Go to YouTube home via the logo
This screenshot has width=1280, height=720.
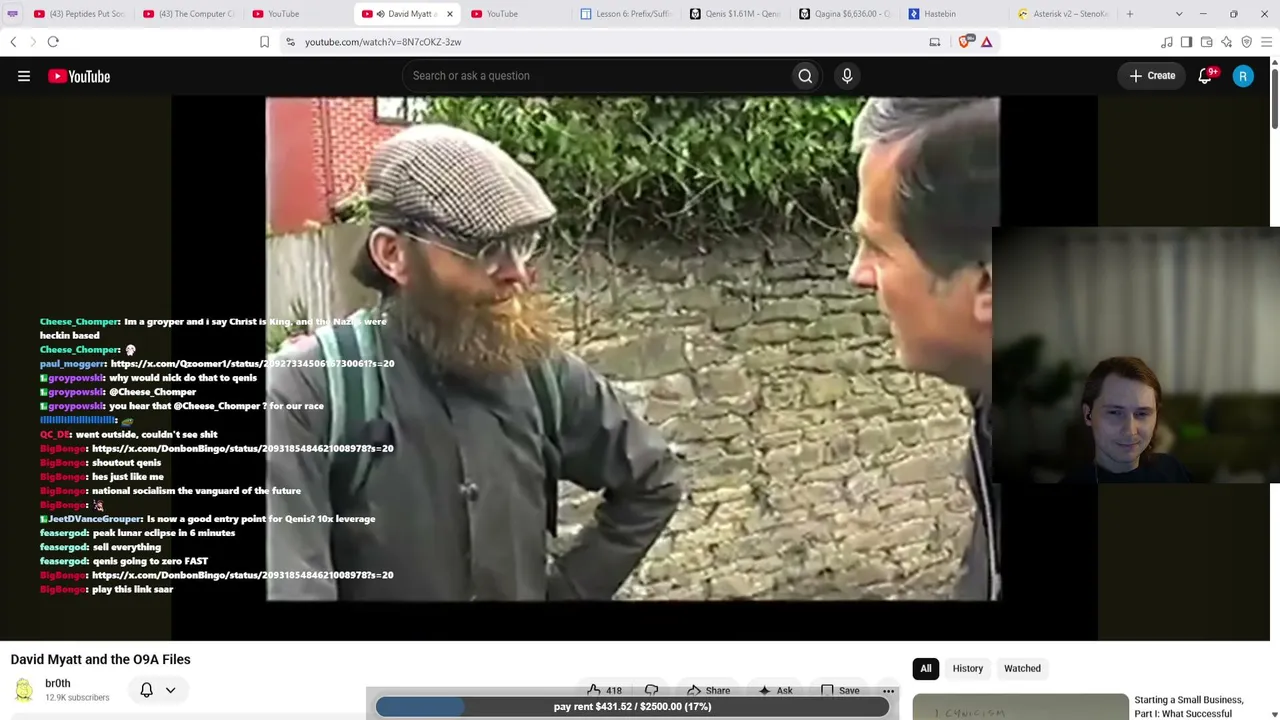[x=79, y=76]
